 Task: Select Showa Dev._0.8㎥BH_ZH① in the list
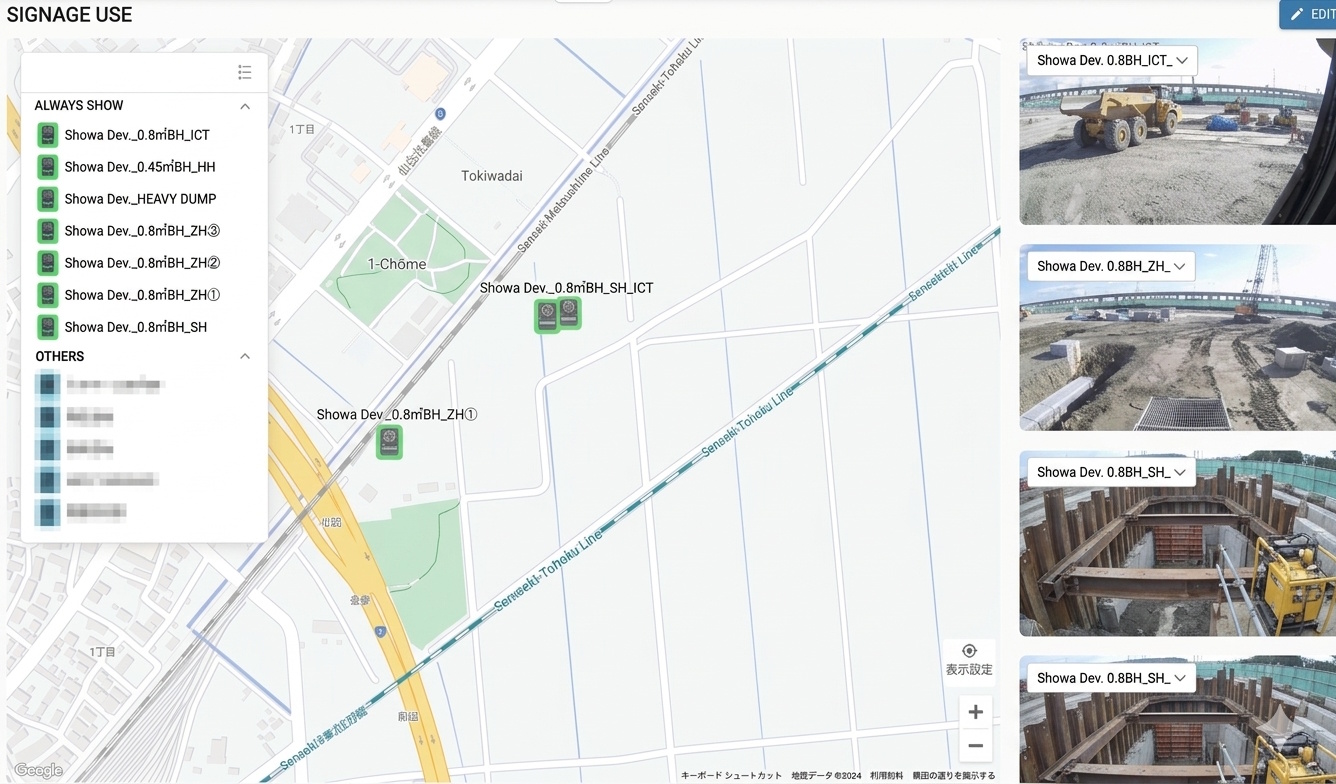(x=142, y=295)
